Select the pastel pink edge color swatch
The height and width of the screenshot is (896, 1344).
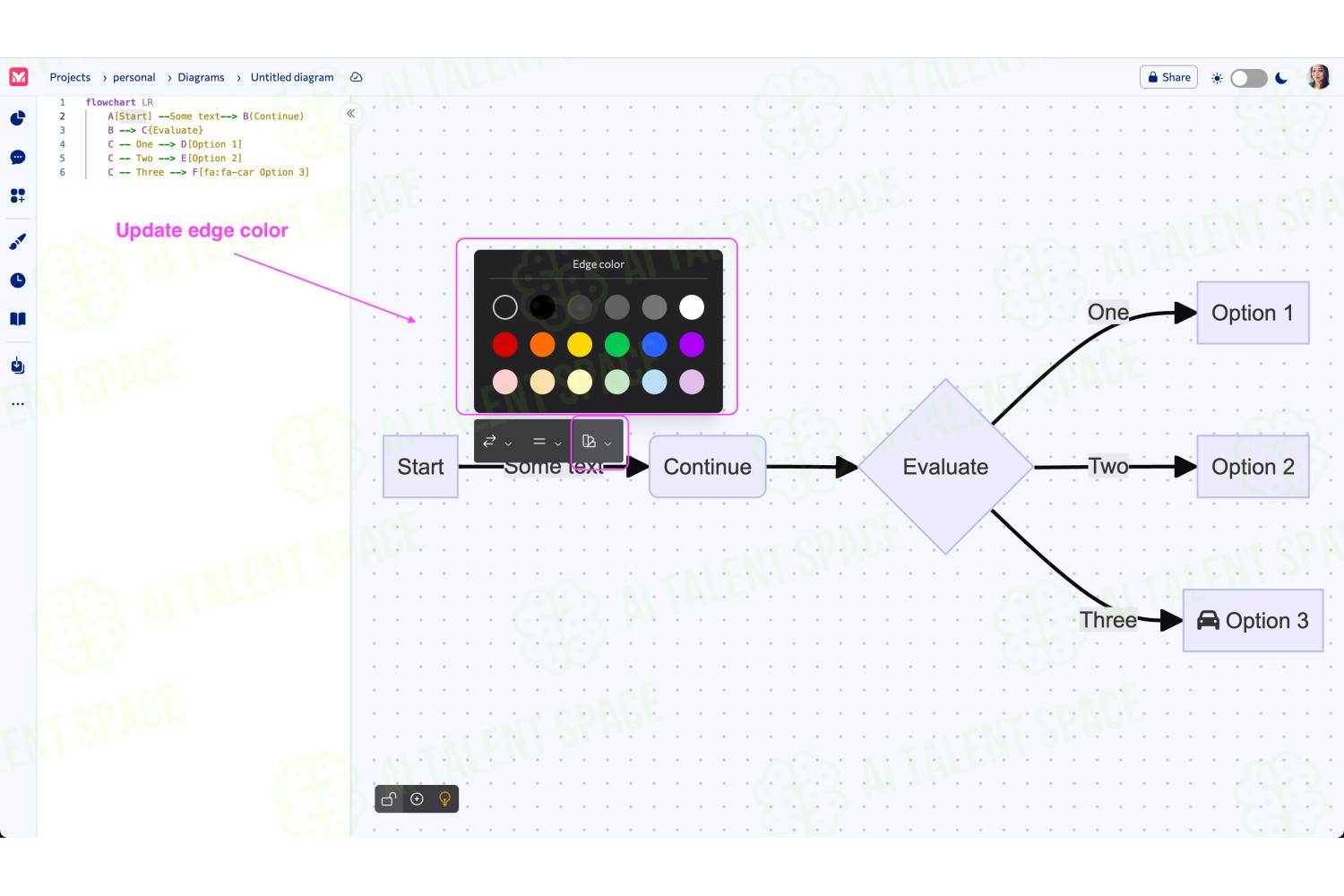[x=505, y=382]
